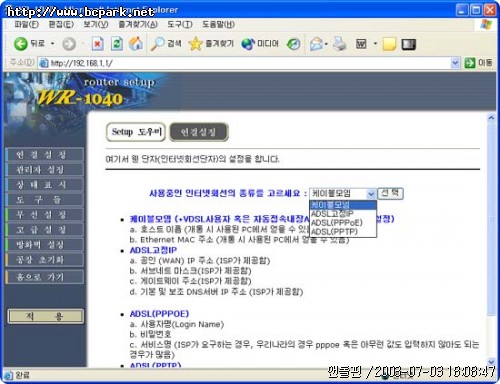Image resolution: width=500 pixels, height=384 pixels.
Task: Open the Favorites (즐겨찾기) star button
Action: point(211,44)
